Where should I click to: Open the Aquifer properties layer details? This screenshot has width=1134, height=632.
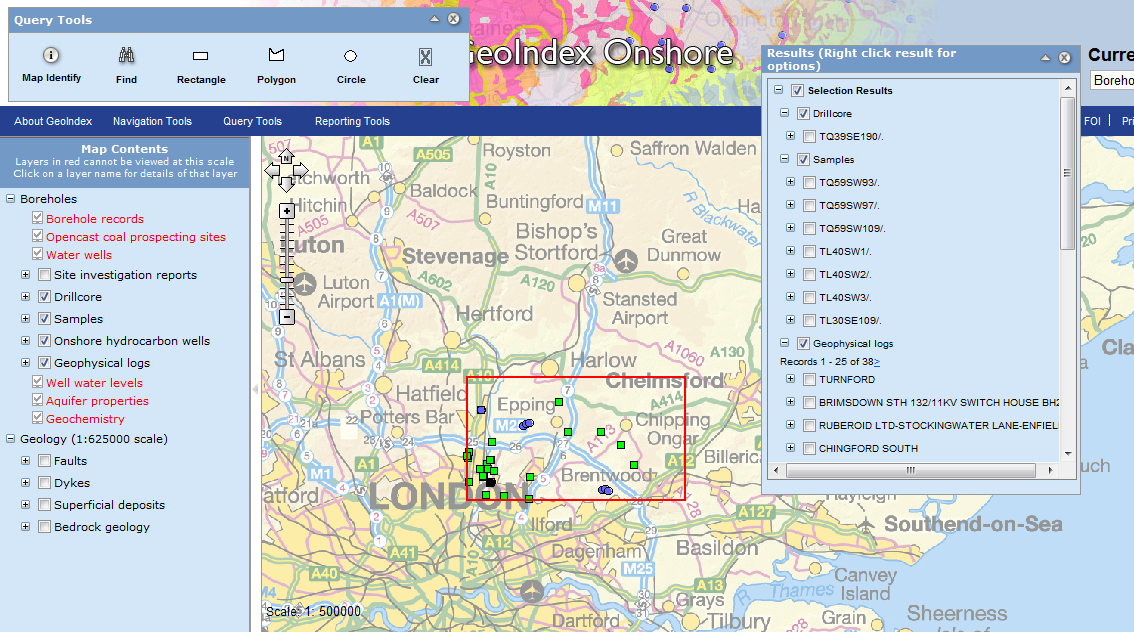point(97,401)
